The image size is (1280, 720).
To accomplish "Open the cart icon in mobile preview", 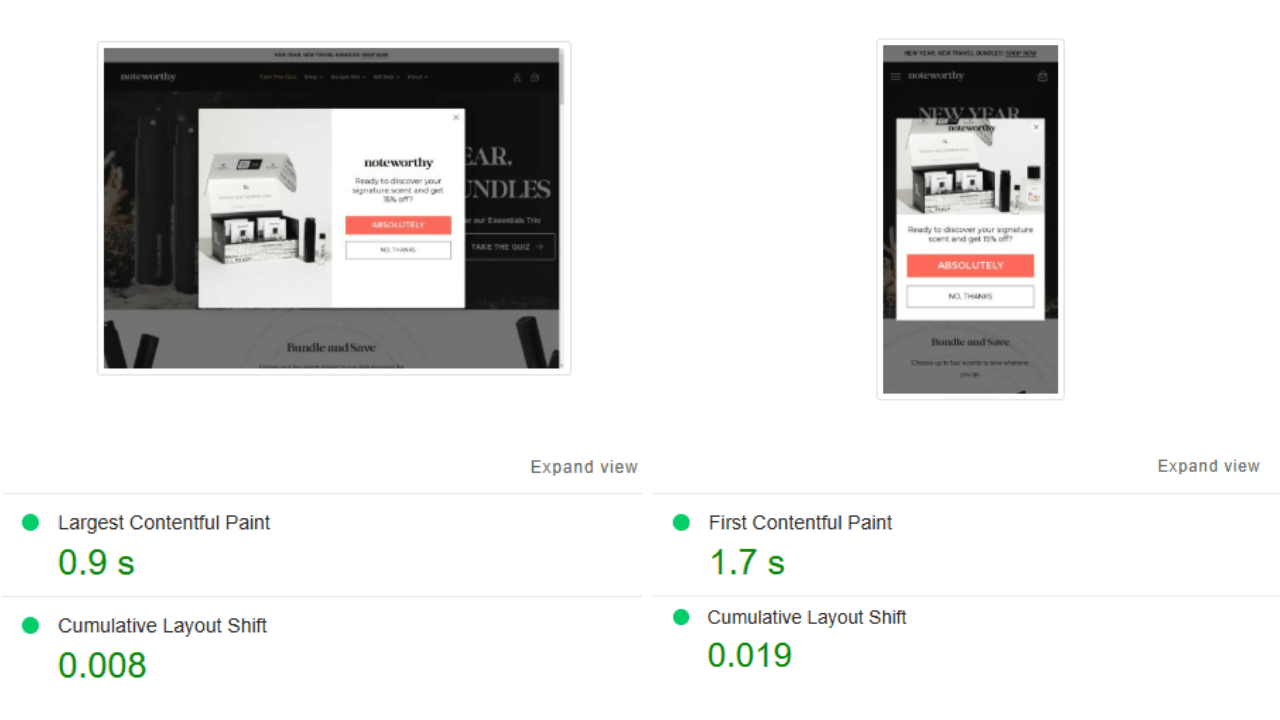I will point(1043,76).
